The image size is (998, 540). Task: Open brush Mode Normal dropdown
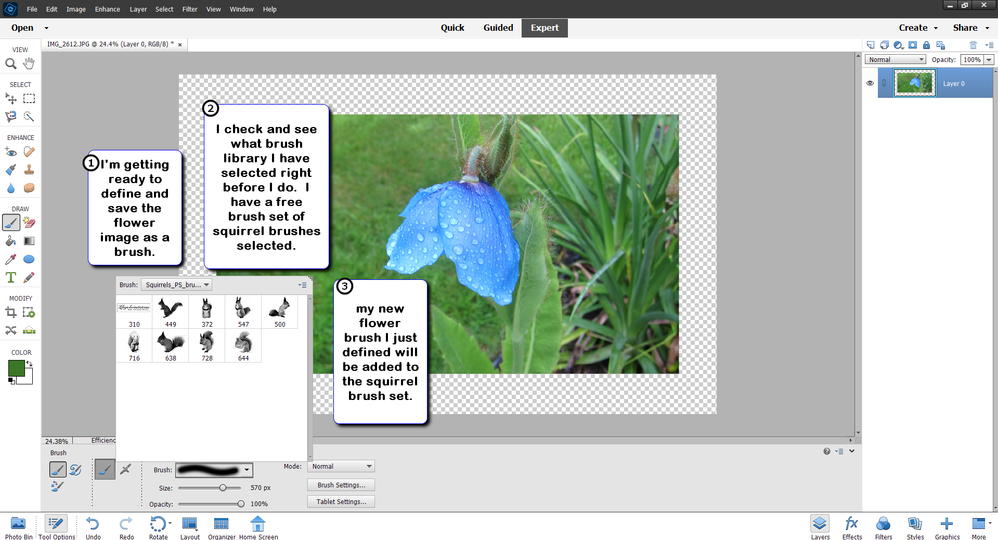click(341, 466)
